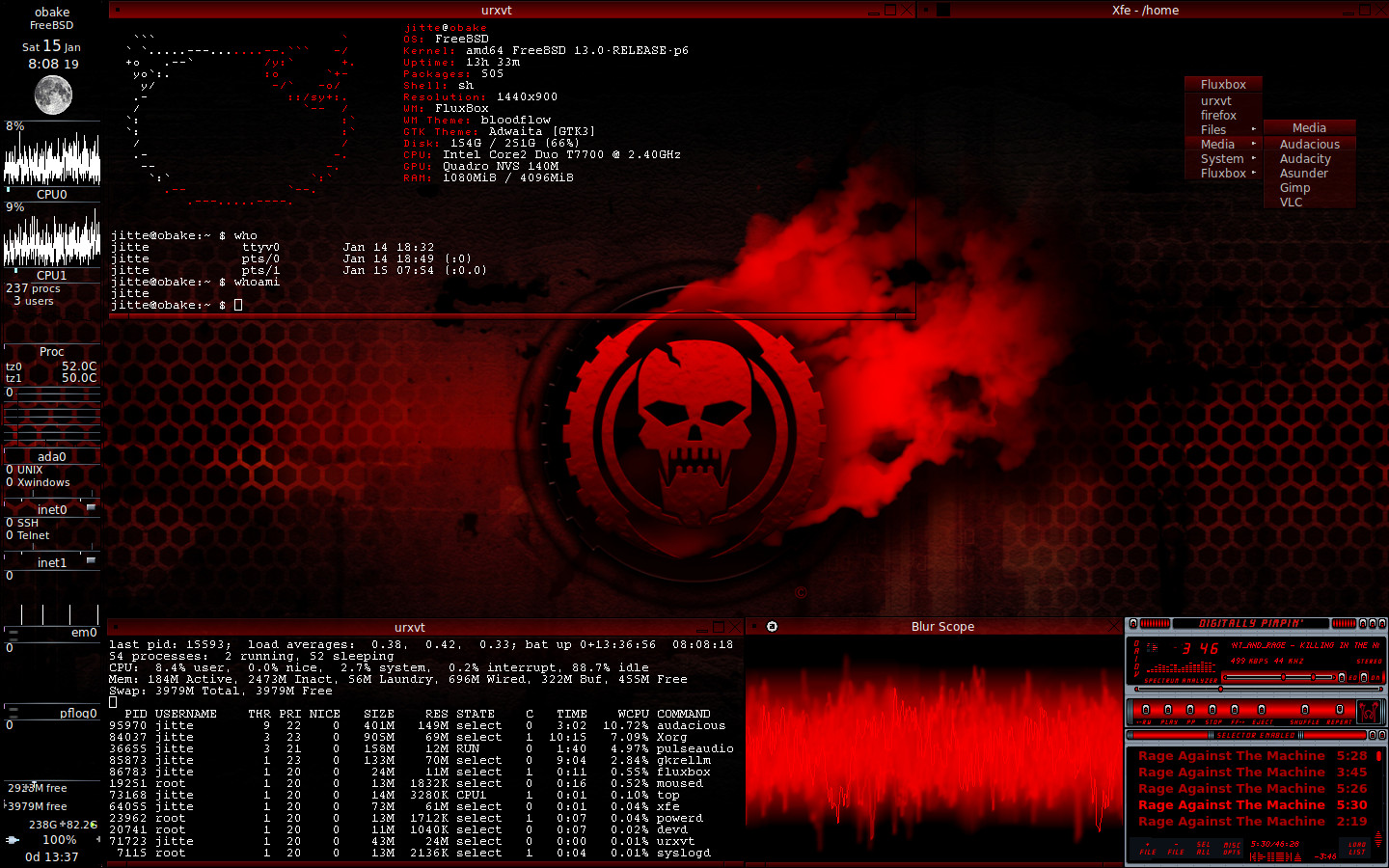This screenshot has width=1389, height=868.
Task: Launch firefox from the Fluxbox menu
Action: [x=1223, y=115]
